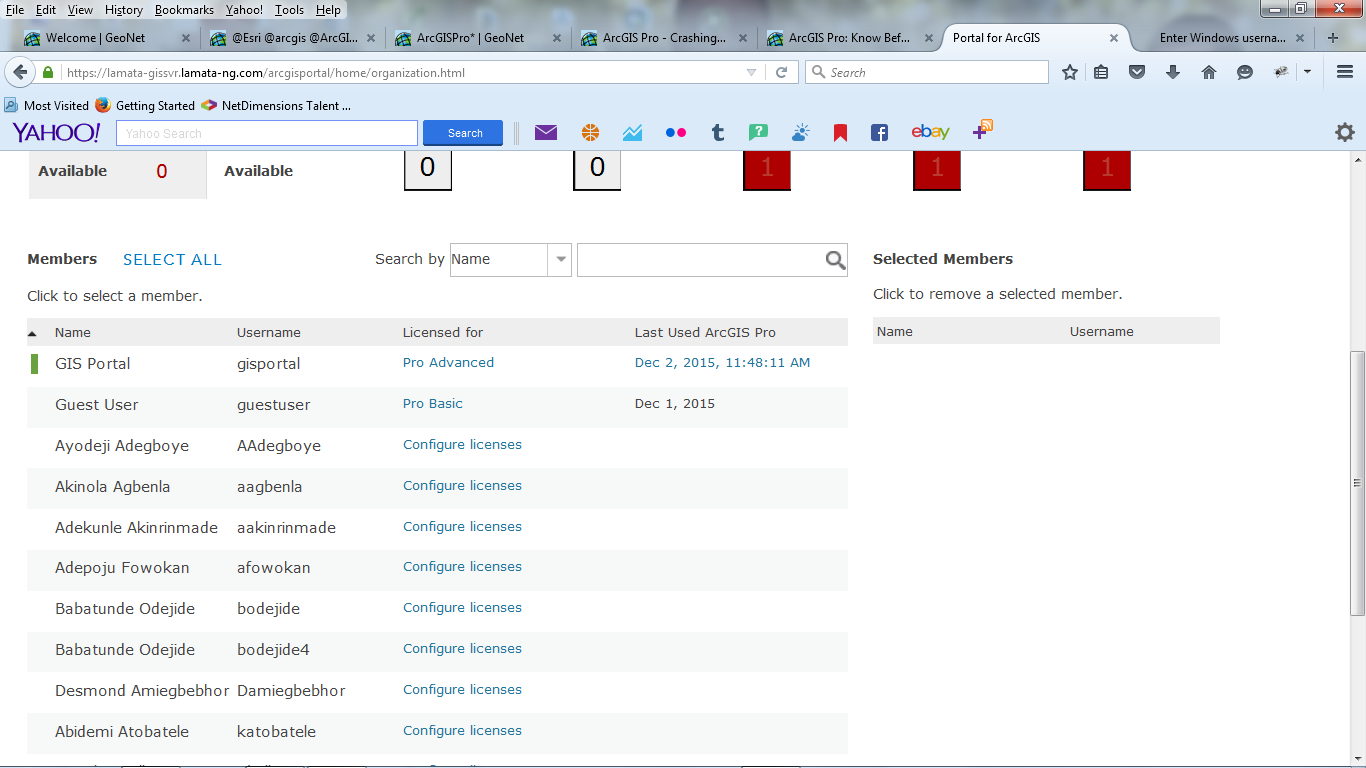Click GIS Portal last used date link
This screenshot has width=1366, height=768.
point(722,363)
